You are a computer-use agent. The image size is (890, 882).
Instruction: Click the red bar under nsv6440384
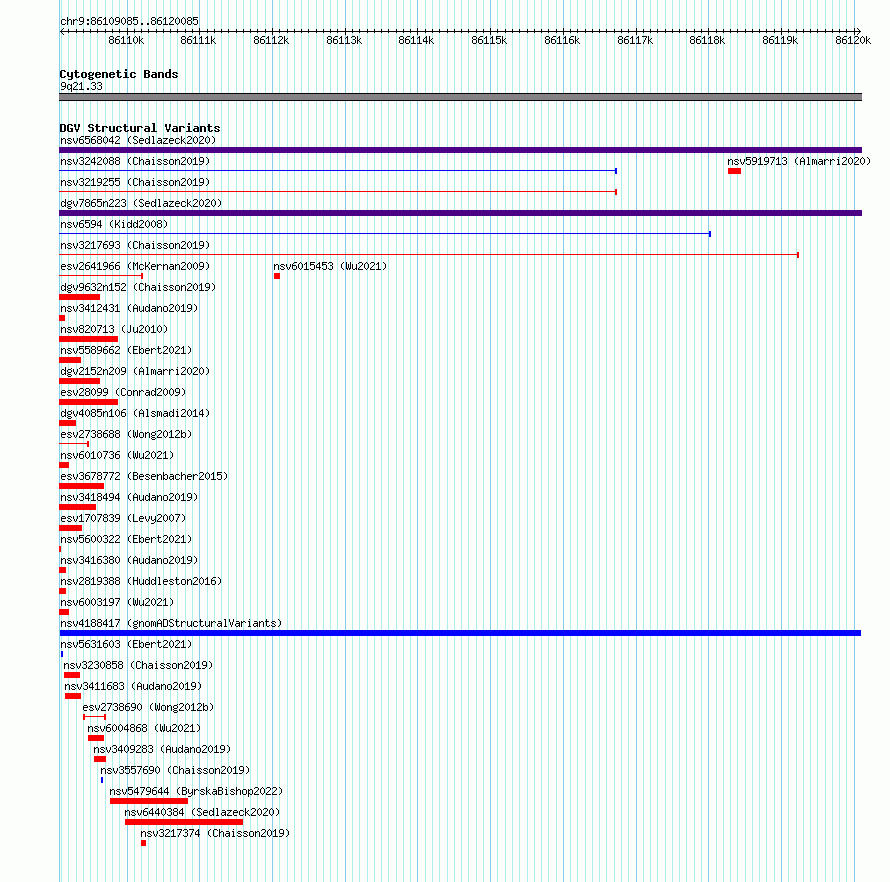[184, 822]
